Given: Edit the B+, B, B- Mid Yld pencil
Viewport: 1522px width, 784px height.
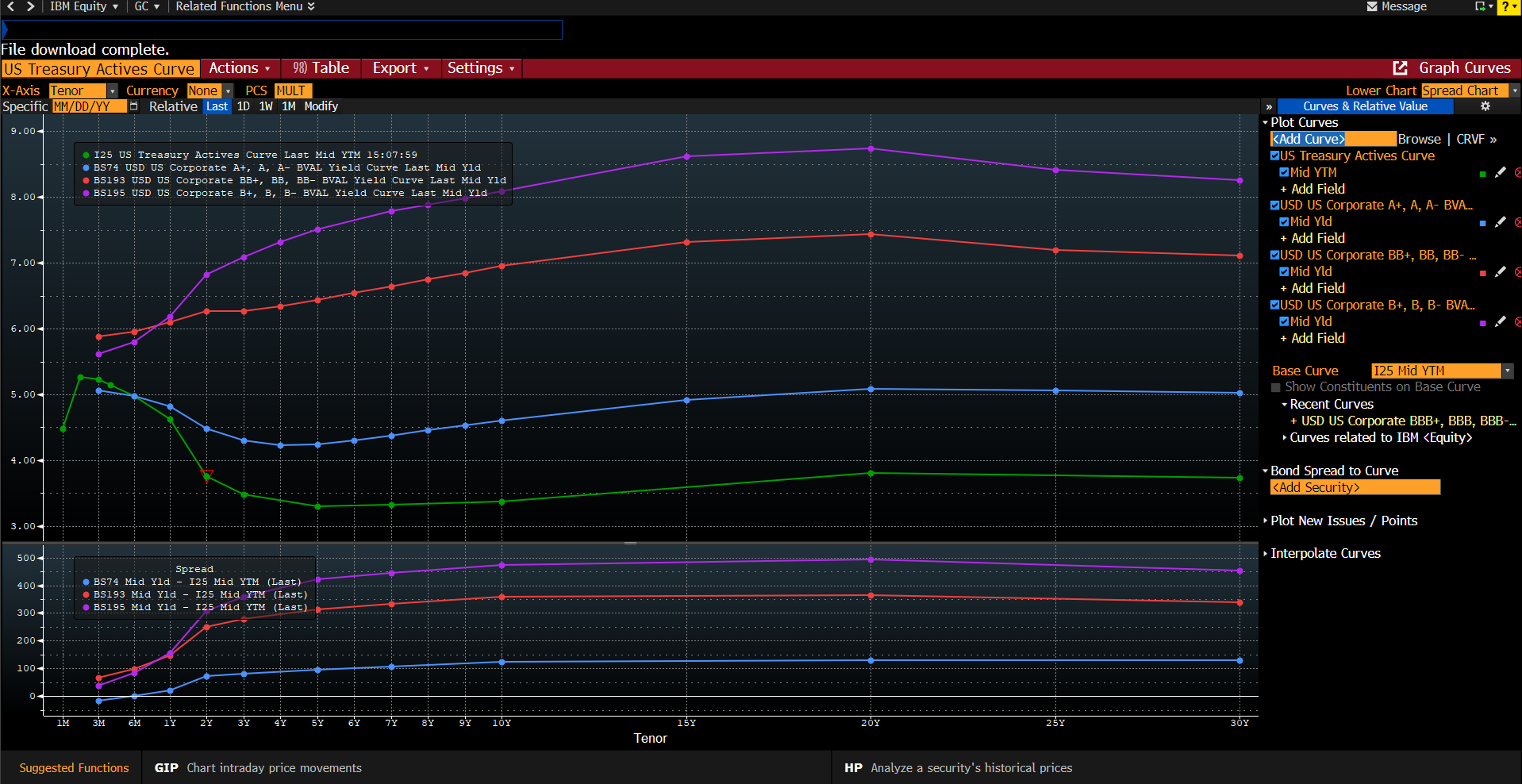Looking at the screenshot, I should (x=1500, y=321).
